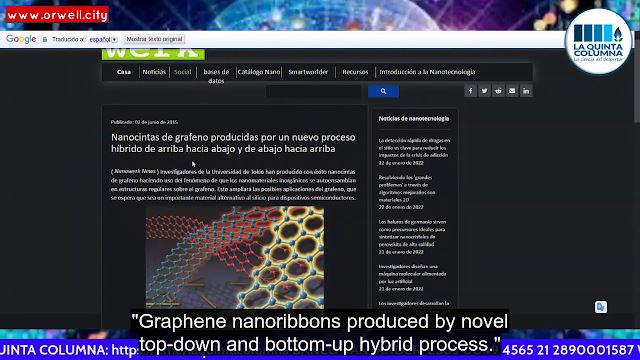Click the site search input field
Image resolution: width=640 pixels, height=360 pixels.
313,91
